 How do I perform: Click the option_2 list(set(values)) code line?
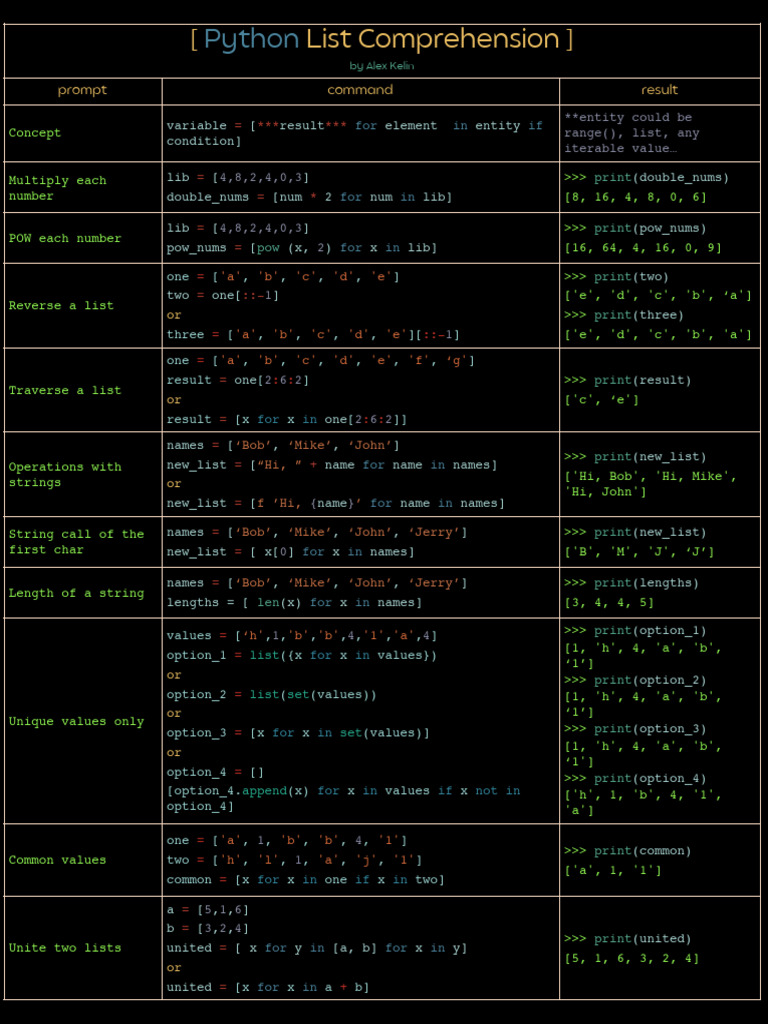point(271,694)
